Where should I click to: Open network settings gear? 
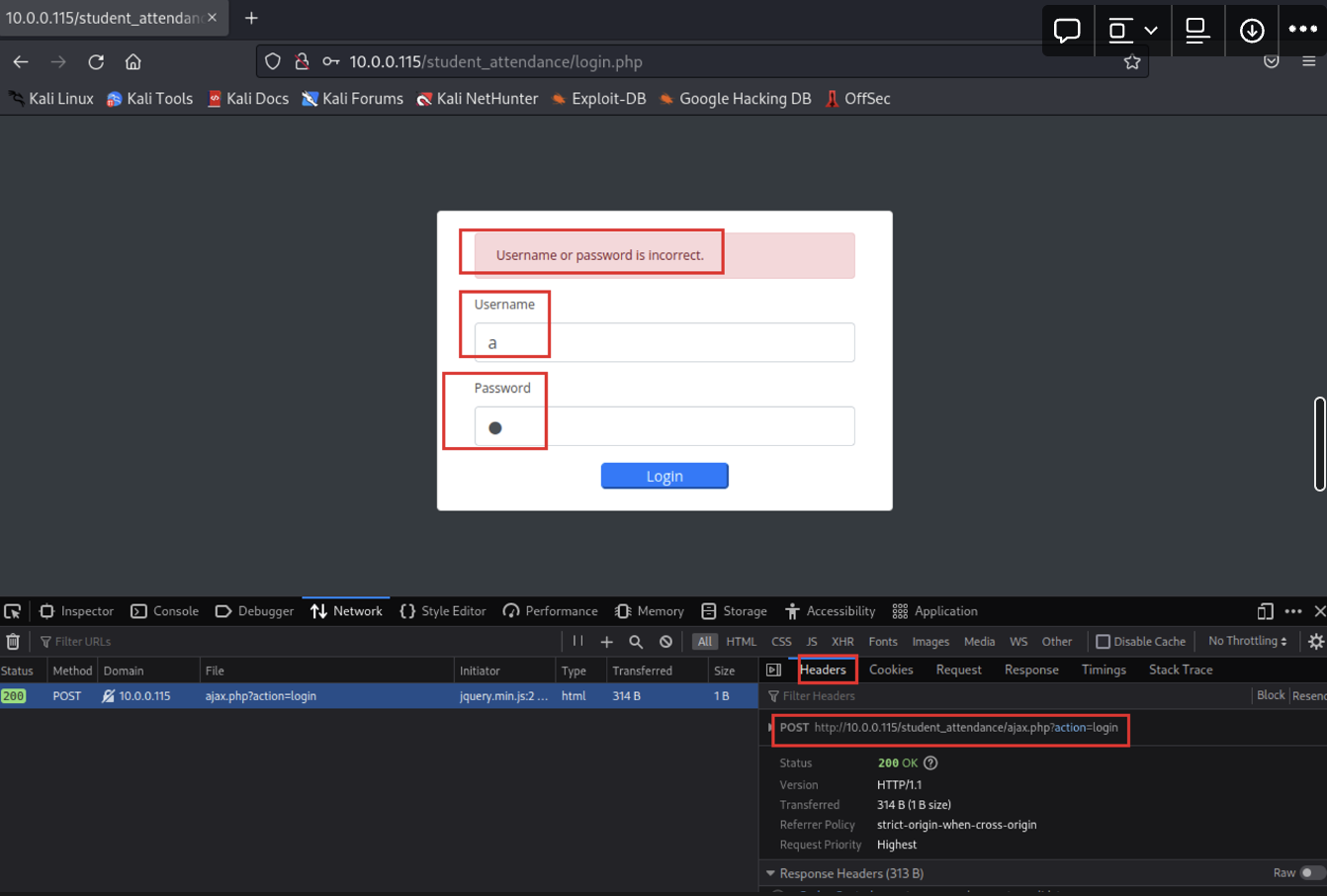click(1315, 642)
